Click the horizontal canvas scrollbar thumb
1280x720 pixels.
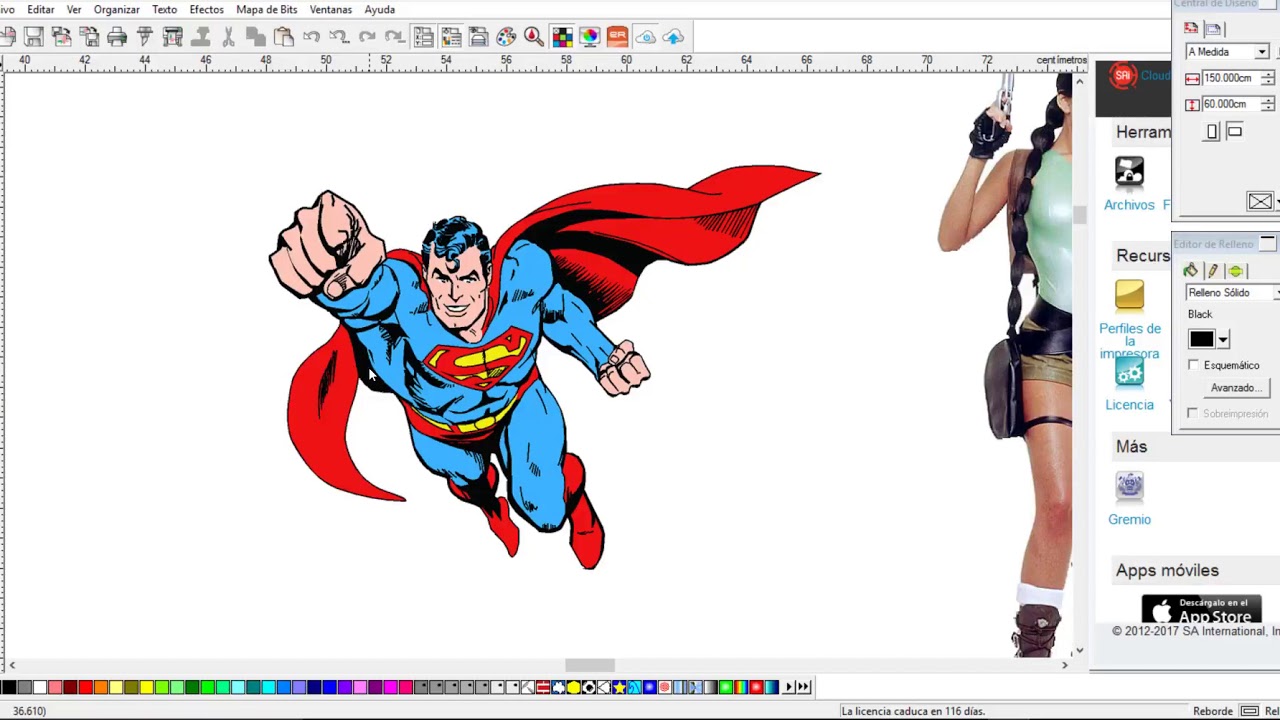[x=590, y=666]
